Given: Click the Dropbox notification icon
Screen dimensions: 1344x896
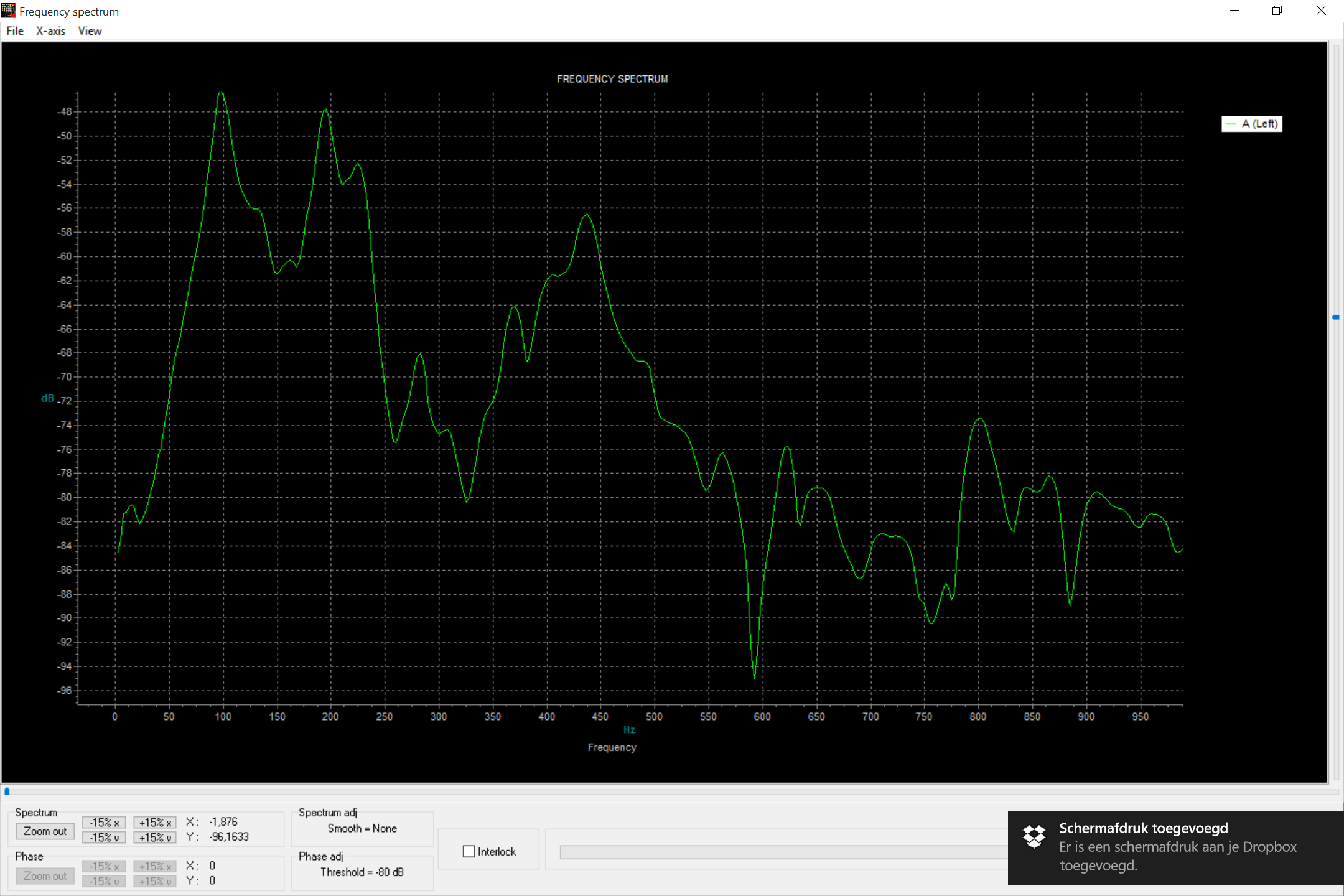Looking at the screenshot, I should (1034, 837).
